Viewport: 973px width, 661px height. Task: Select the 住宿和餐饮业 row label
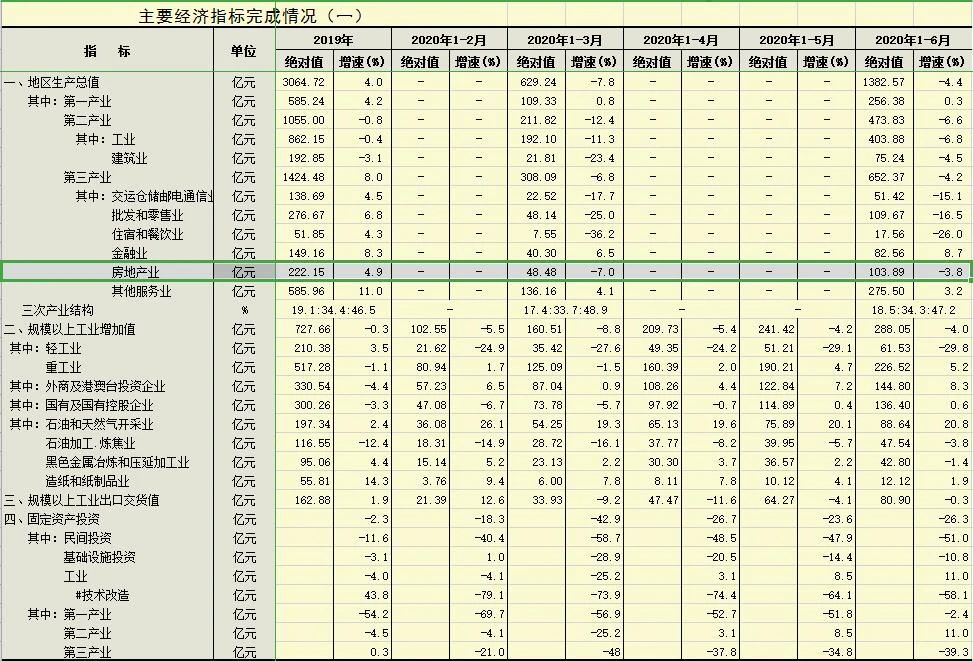click(x=147, y=235)
